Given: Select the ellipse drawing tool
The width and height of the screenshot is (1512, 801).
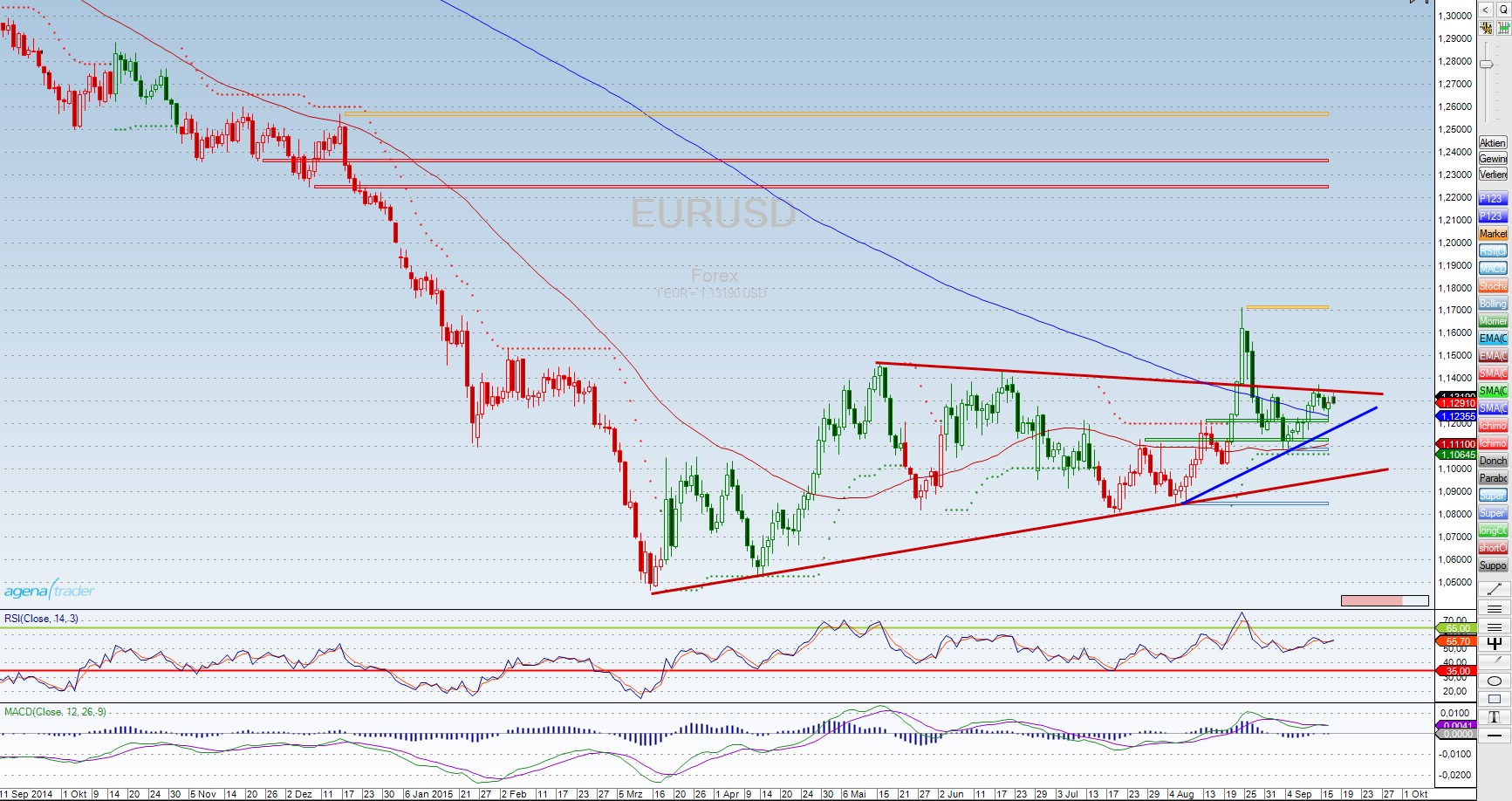Looking at the screenshot, I should pos(1493,681).
